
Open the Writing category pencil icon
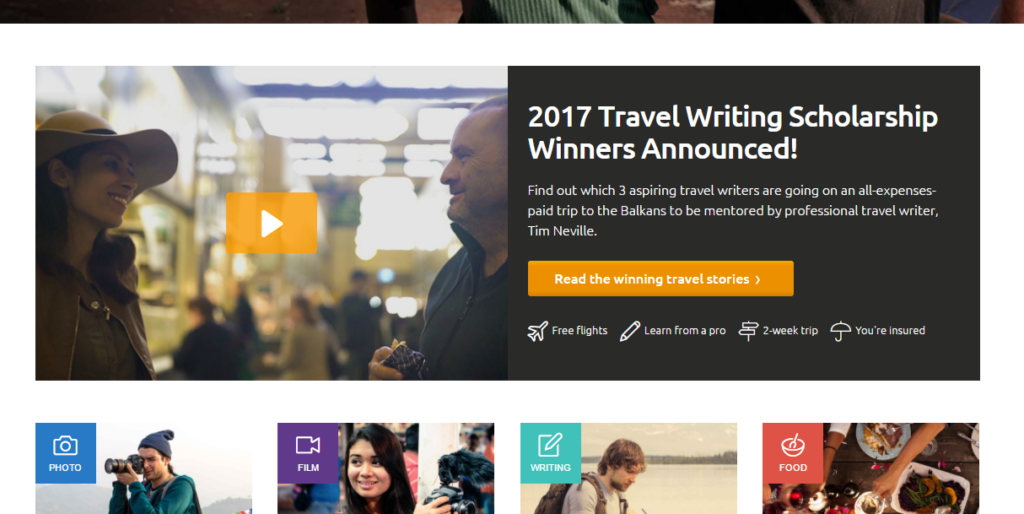pos(550,445)
